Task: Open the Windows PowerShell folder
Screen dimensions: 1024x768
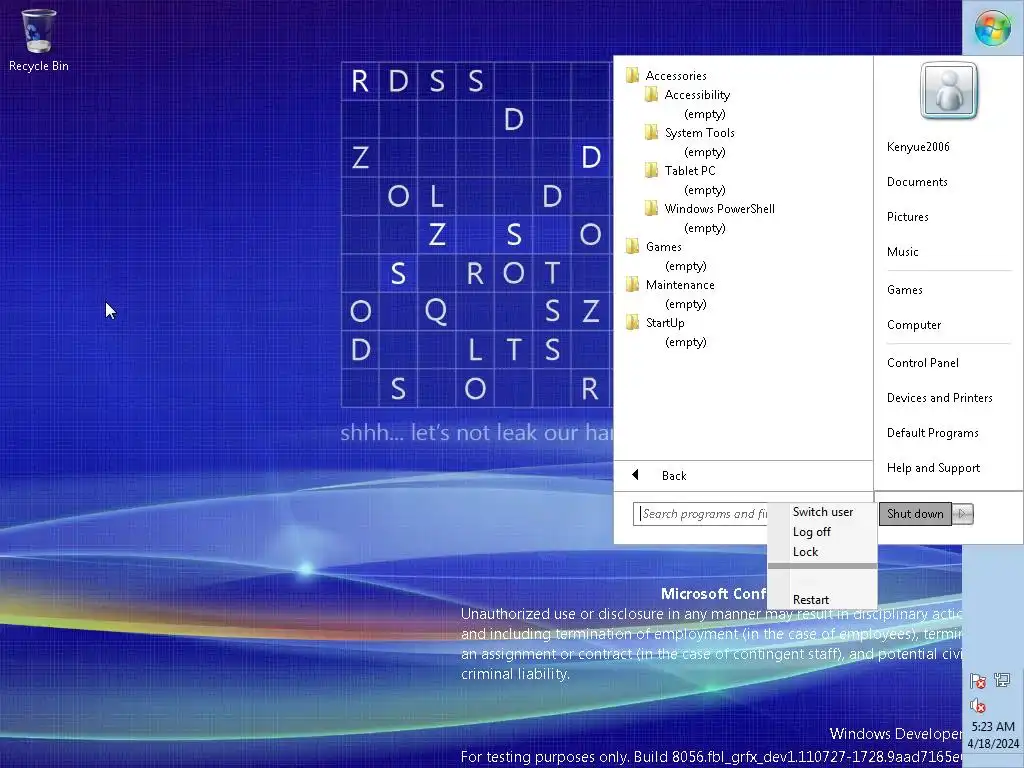Action: tap(719, 208)
